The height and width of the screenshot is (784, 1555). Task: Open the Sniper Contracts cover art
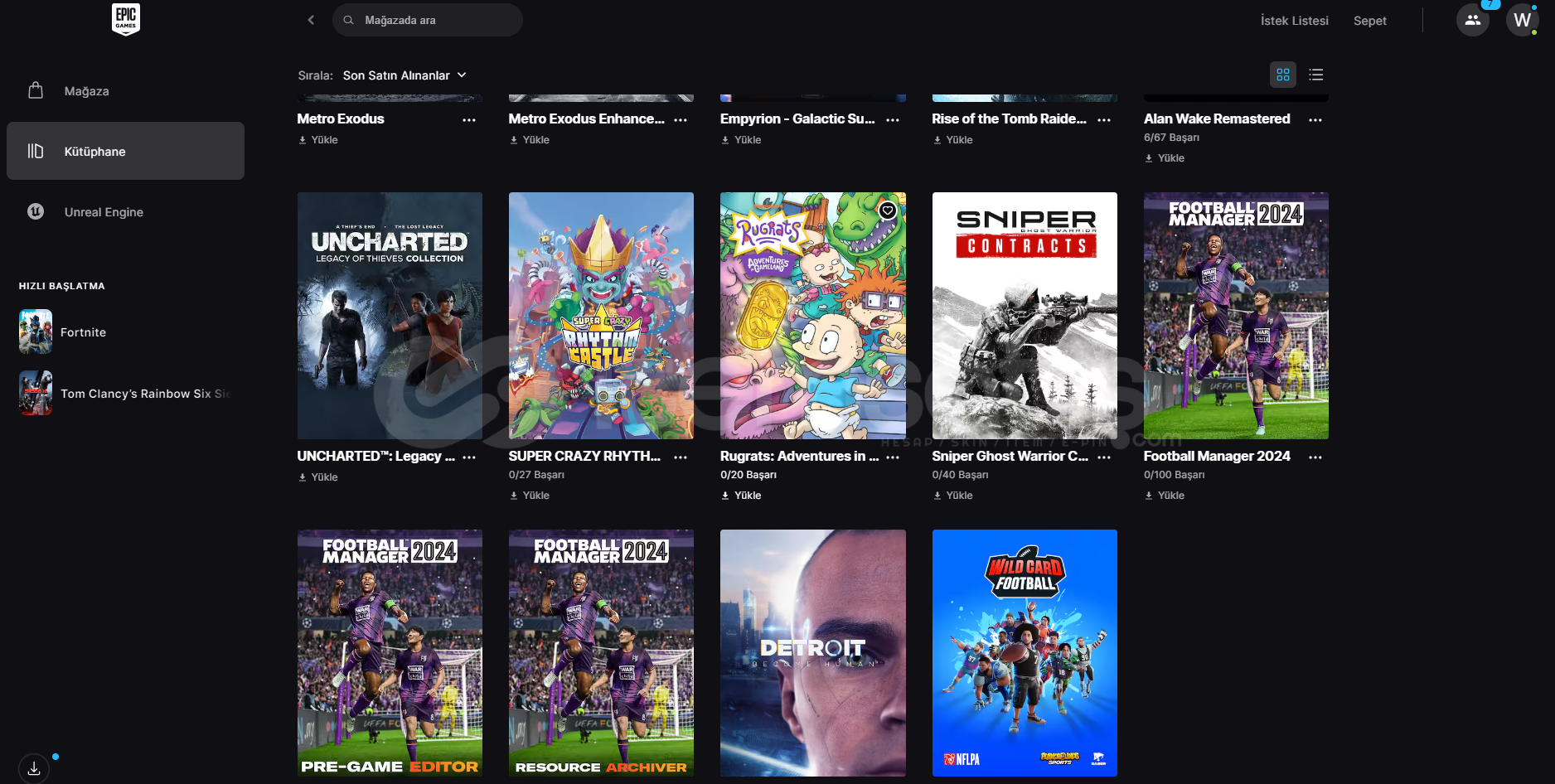click(1025, 316)
